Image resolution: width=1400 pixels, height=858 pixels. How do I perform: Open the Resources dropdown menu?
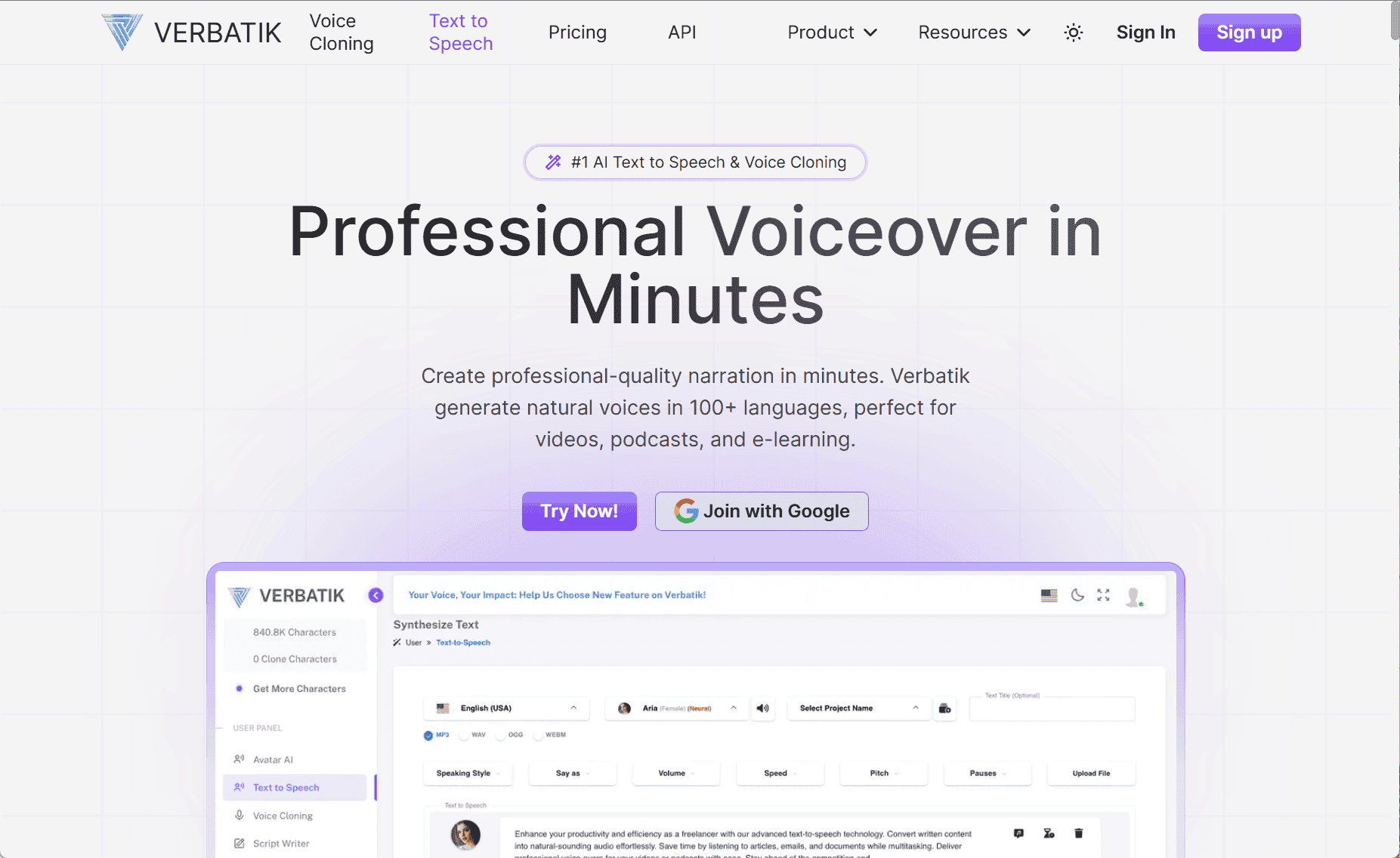pos(974,32)
